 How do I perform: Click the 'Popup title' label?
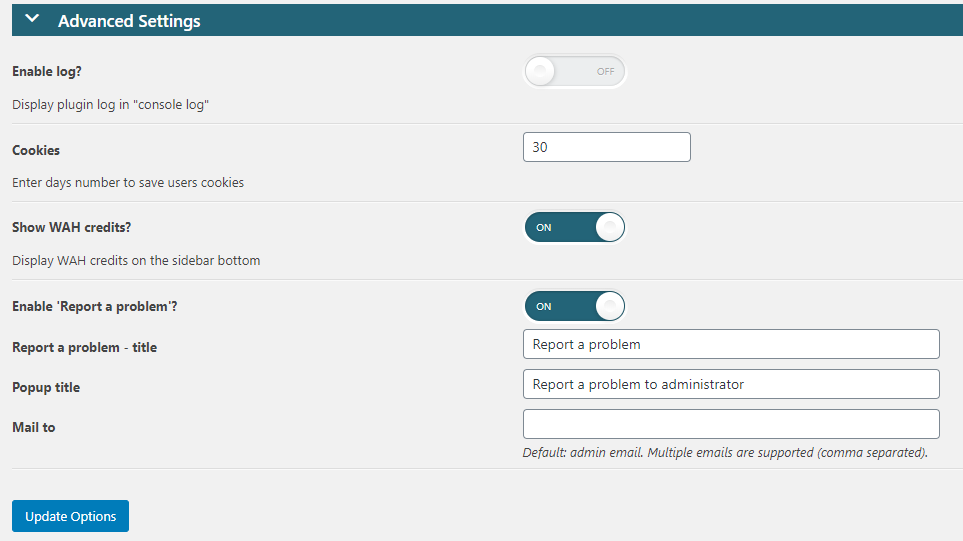pyautogui.click(x=46, y=387)
